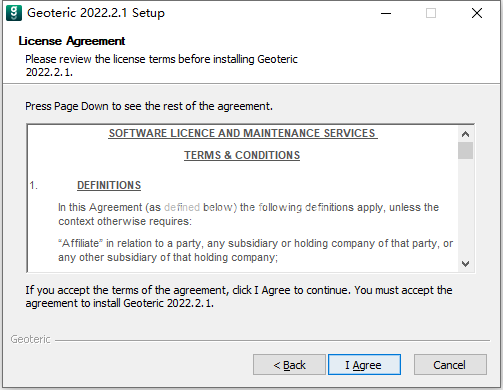This screenshot has height=390, width=503.
Task: Go back with the < Back button
Action: [289, 365]
